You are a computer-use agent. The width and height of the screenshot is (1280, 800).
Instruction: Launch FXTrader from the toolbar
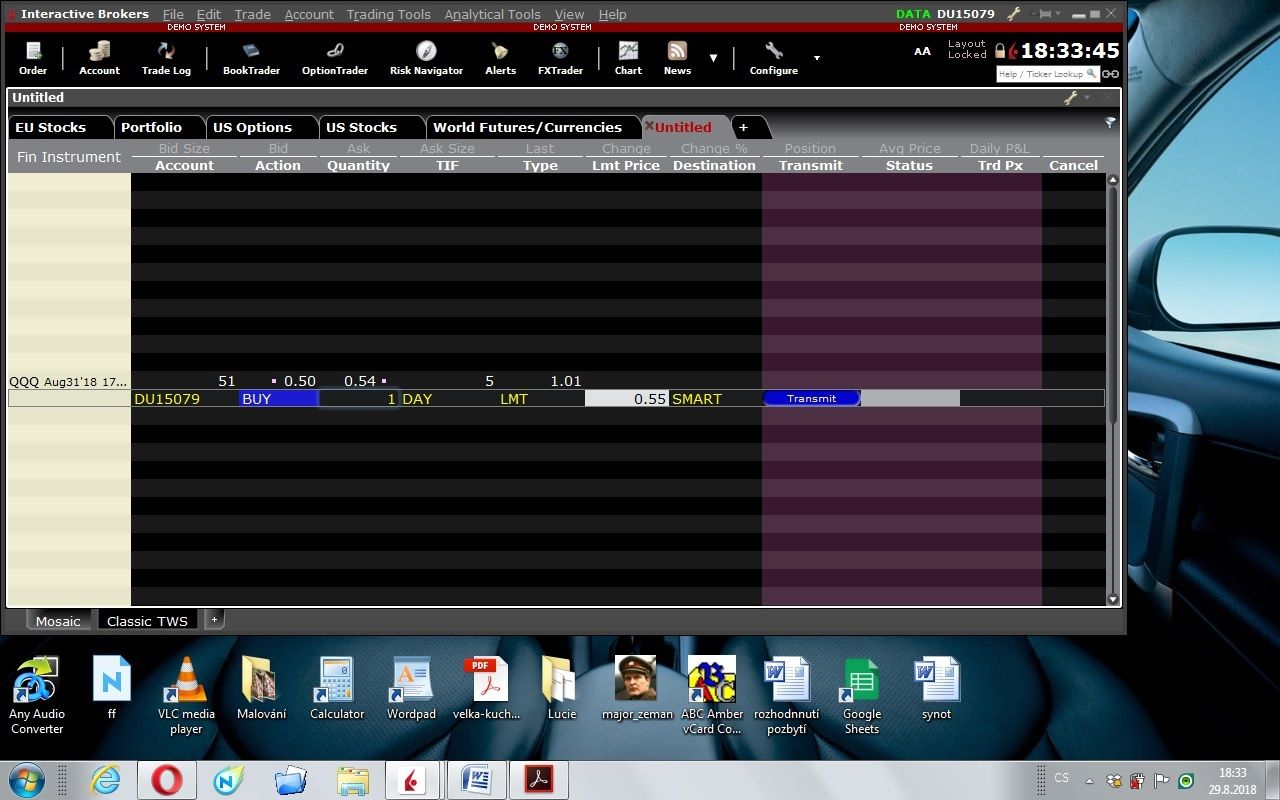tap(560, 58)
